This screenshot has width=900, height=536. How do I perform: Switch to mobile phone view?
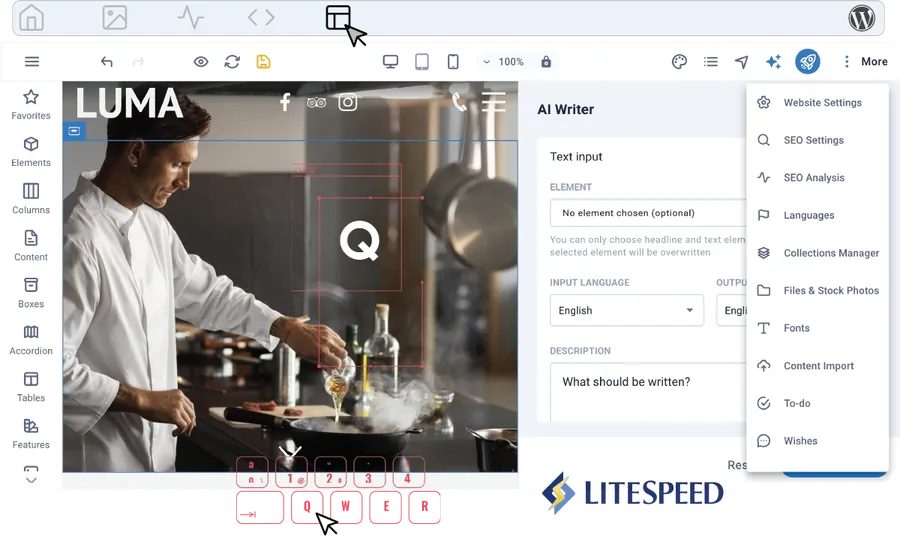[453, 62]
